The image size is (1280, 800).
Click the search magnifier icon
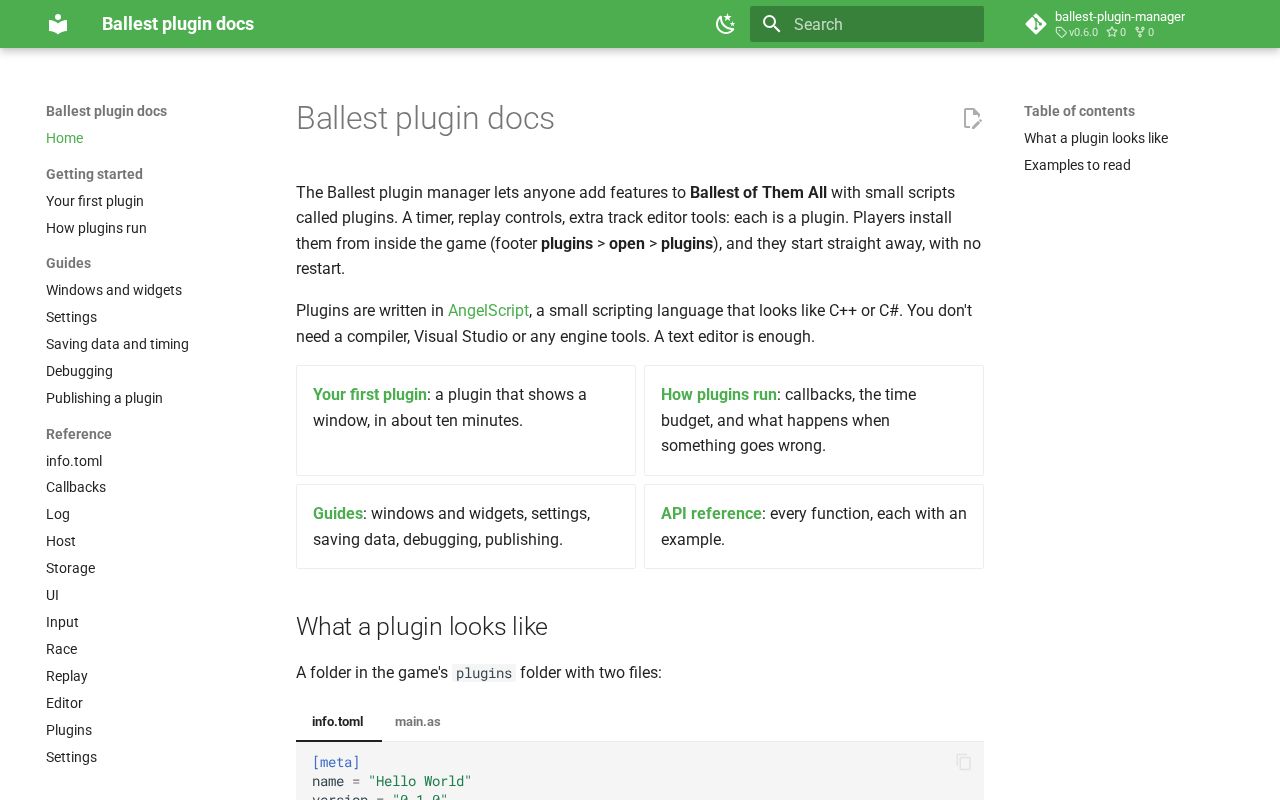point(771,24)
